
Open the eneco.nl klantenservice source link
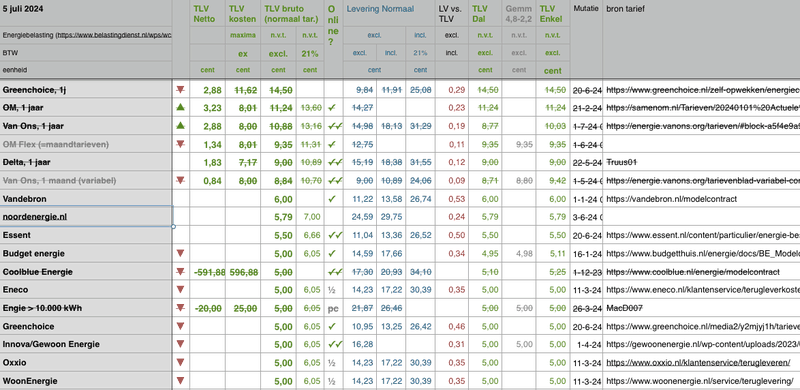703,290
